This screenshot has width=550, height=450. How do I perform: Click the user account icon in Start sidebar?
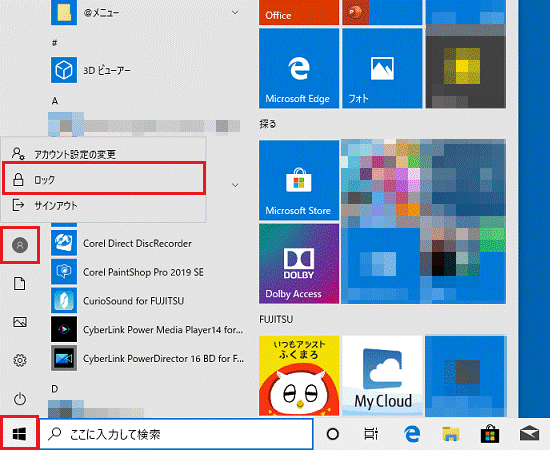pos(20,245)
